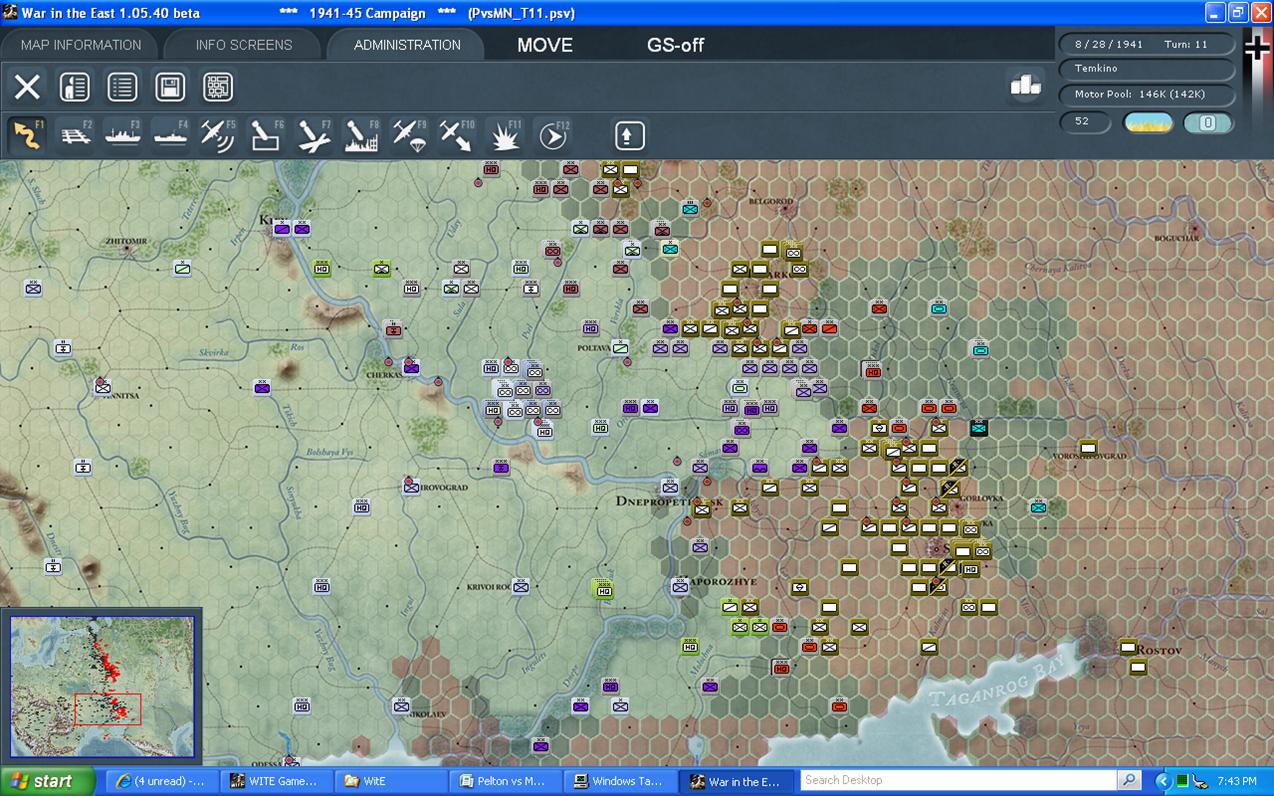Focus the Search Desktop input field

point(958,780)
